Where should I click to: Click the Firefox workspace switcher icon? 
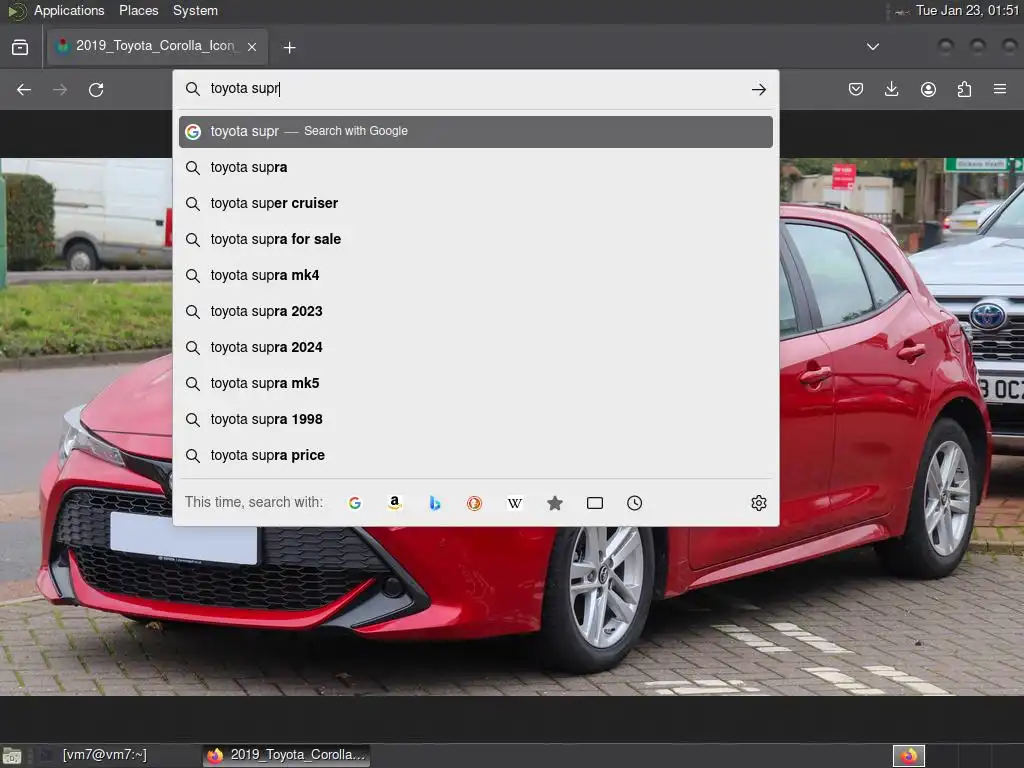(909, 756)
